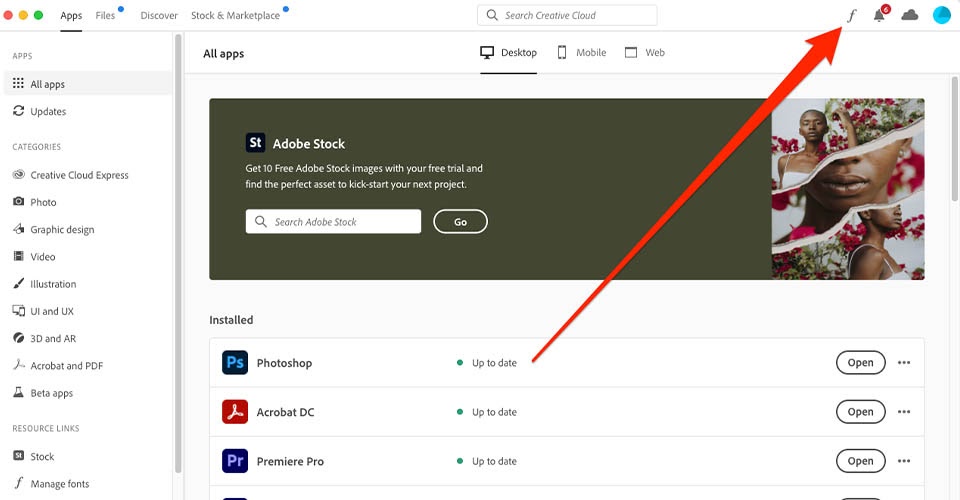Image resolution: width=960 pixels, height=500 pixels.
Task: Click the Search Adobe Stock field
Action: coord(333,222)
